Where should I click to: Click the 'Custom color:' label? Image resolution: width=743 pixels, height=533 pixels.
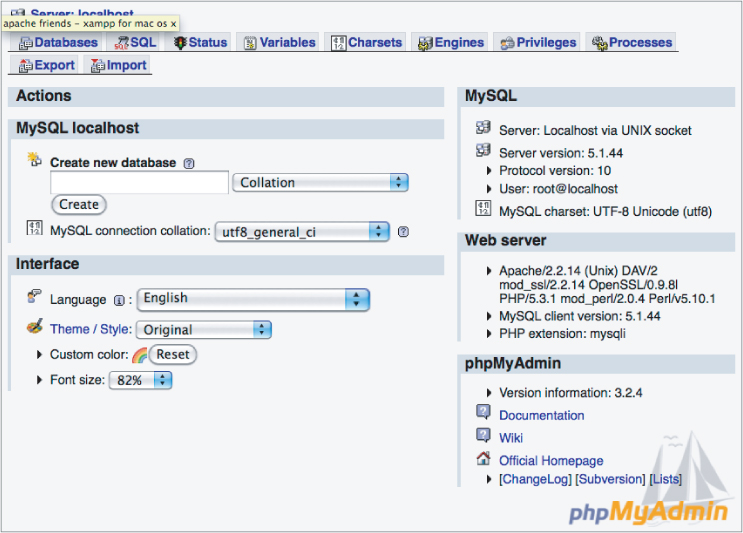click(x=89, y=354)
